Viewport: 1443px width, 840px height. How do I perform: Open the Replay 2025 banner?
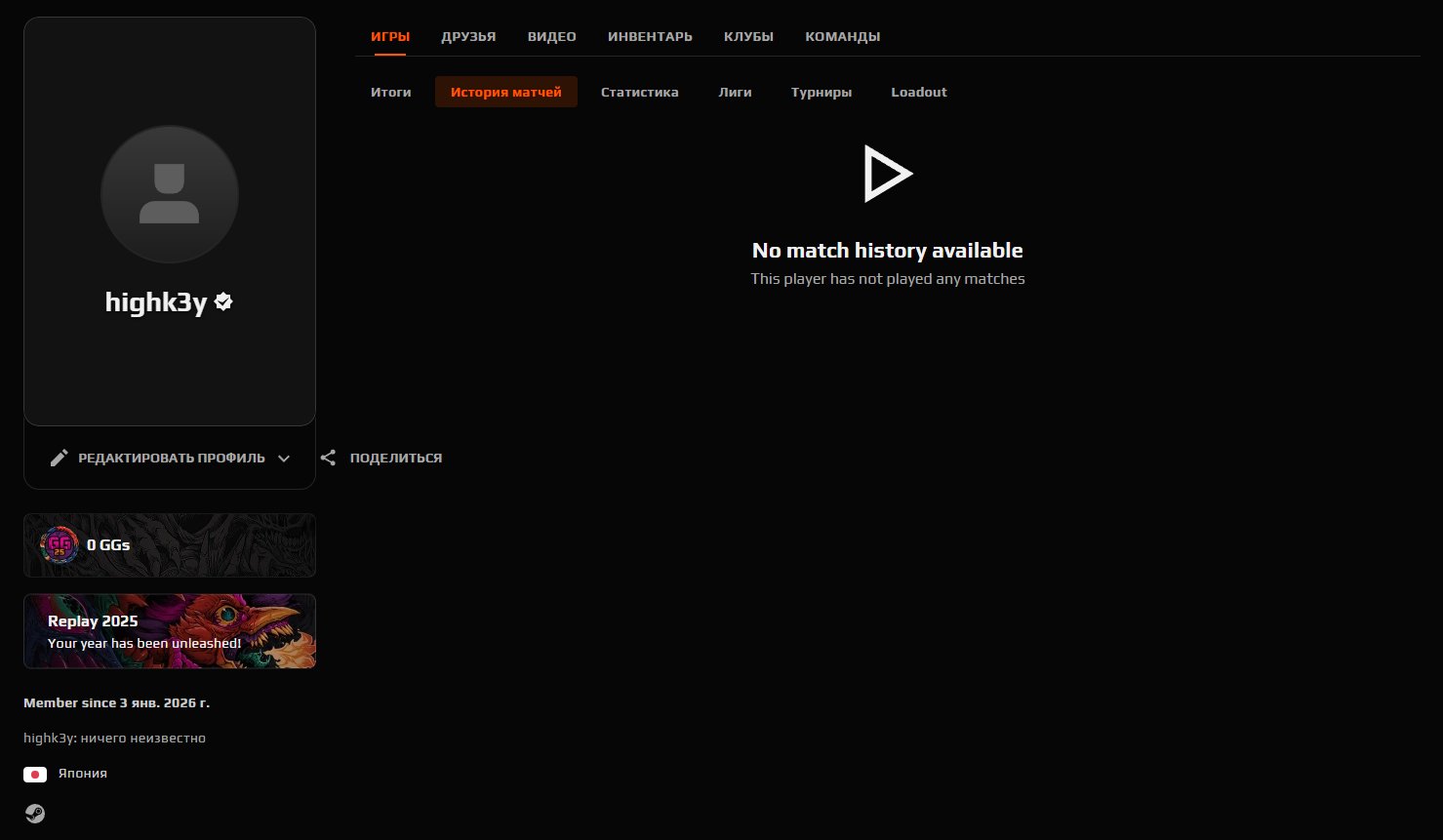(x=170, y=631)
